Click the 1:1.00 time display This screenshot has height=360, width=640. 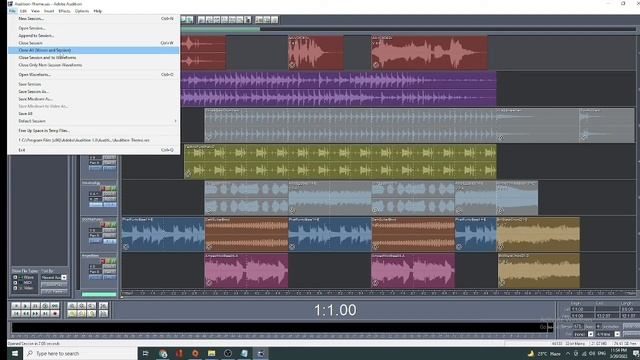[335, 310]
